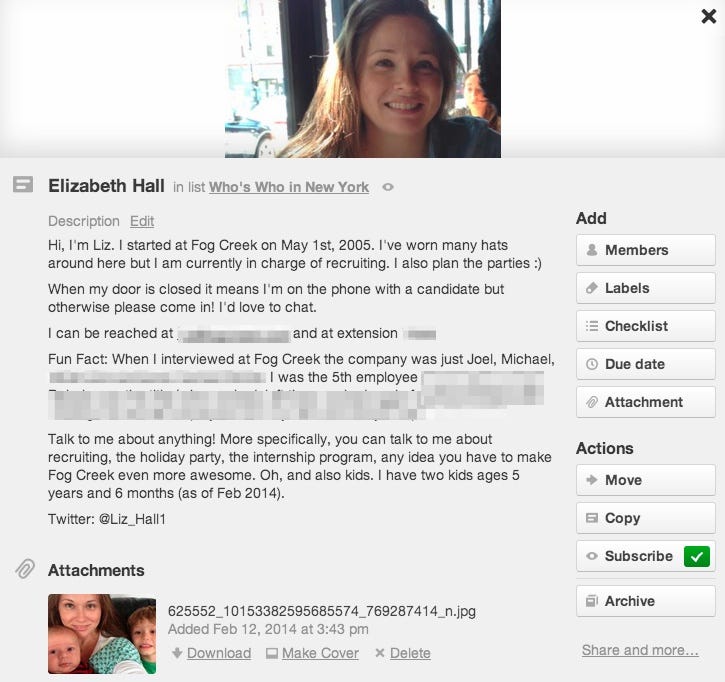Delete the attached image

(x=403, y=653)
